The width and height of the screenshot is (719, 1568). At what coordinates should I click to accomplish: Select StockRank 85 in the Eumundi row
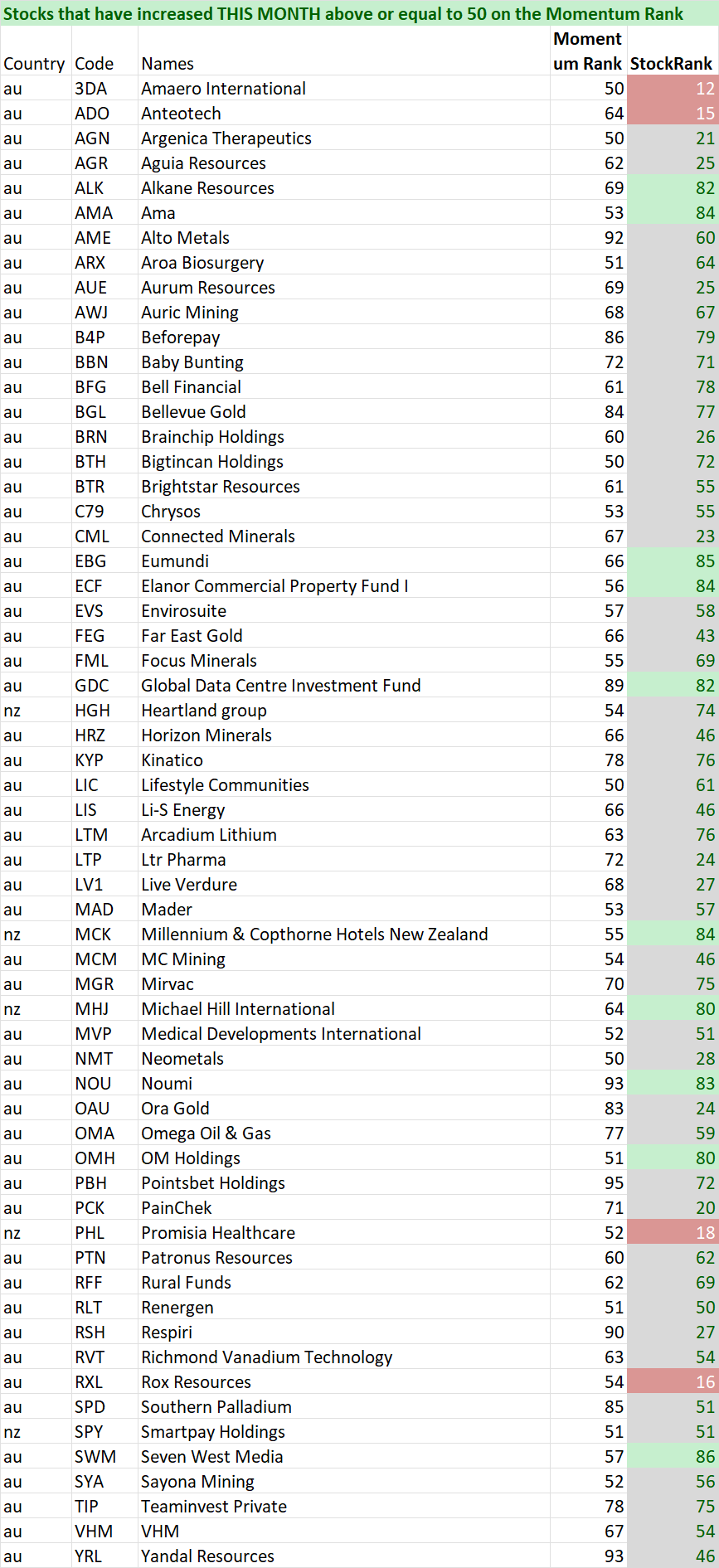tap(673, 561)
